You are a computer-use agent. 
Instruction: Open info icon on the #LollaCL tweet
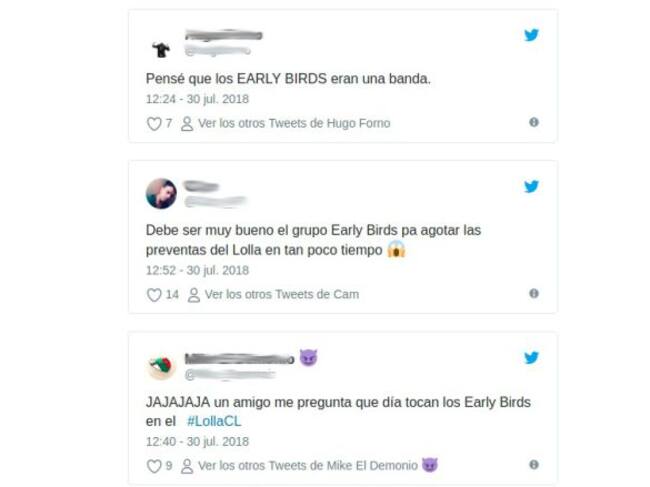click(534, 465)
